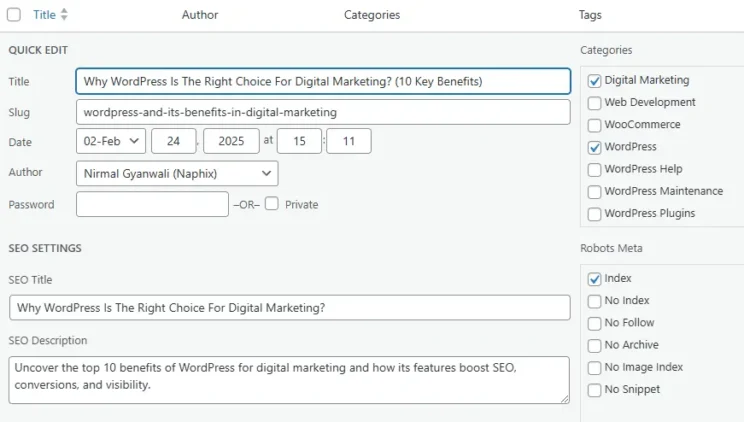
Task: Click the Robots Meta label
Action: (x=611, y=248)
